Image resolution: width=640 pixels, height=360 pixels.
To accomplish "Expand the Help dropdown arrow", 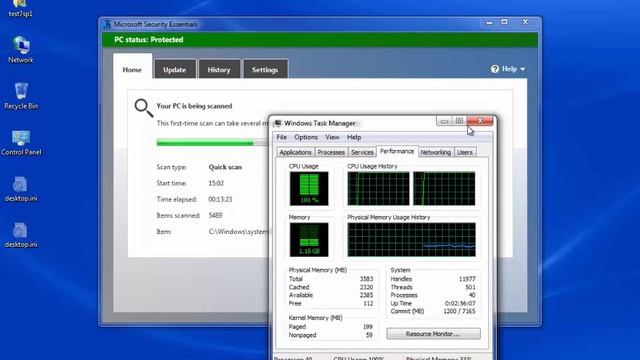I will click(522, 69).
